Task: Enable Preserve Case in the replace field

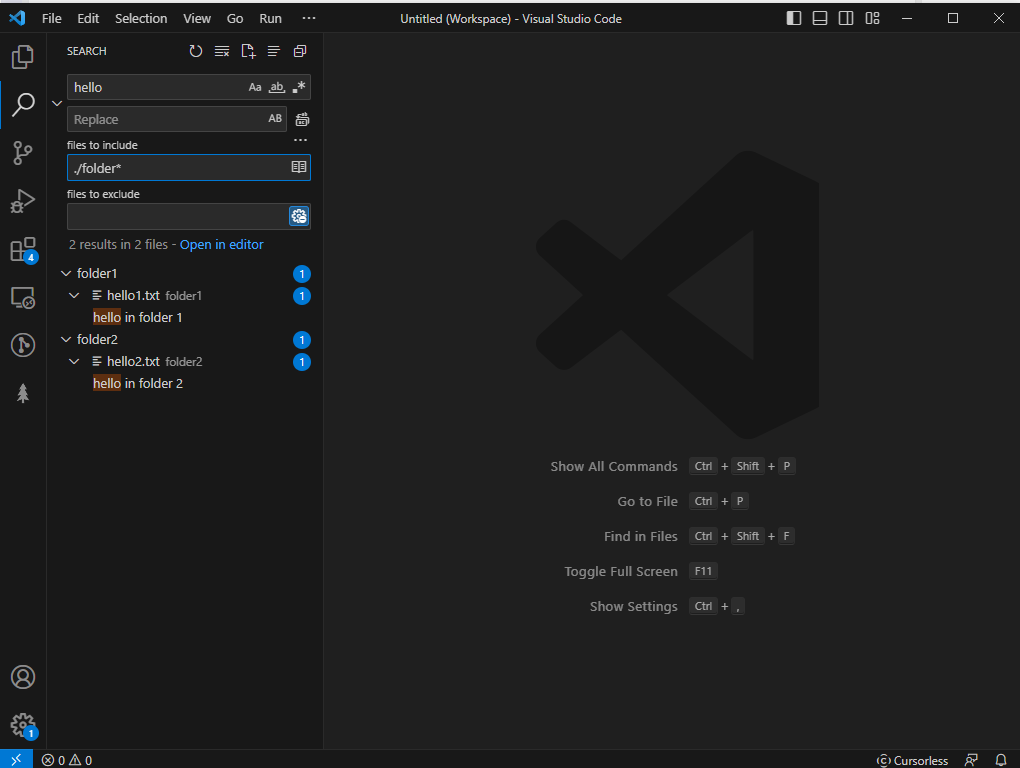Action: coord(275,118)
